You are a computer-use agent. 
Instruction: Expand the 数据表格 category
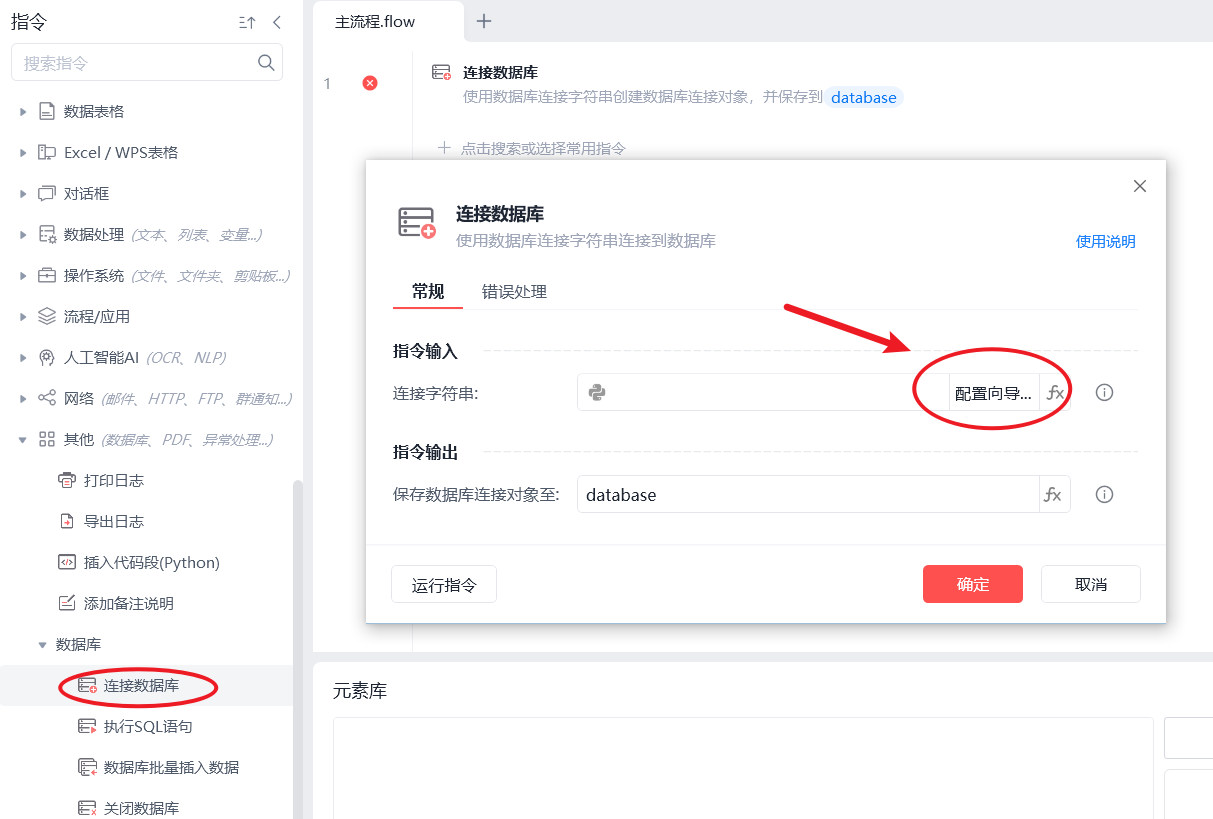click(23, 112)
